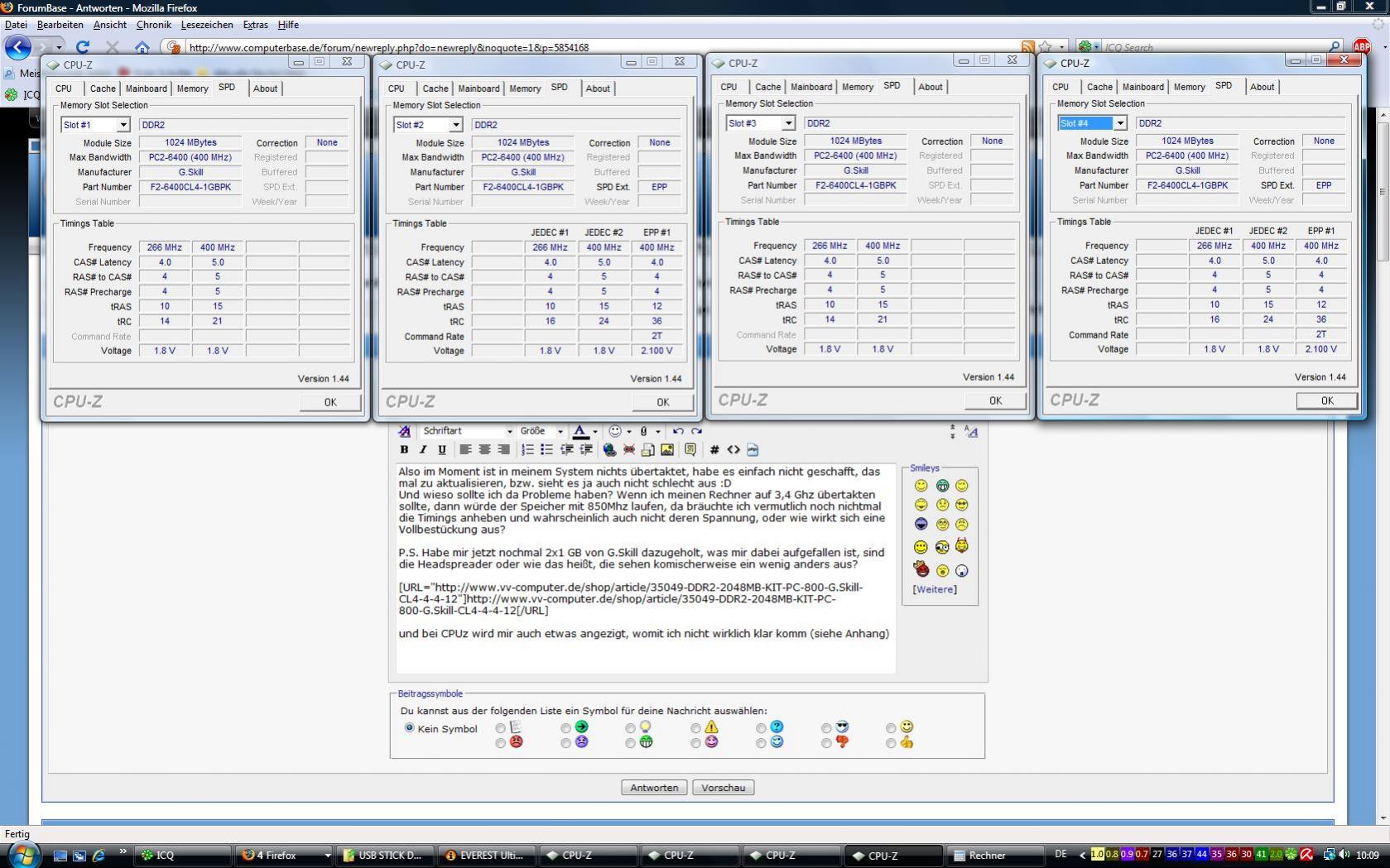This screenshot has width=1390, height=868.
Task: Submit the reply with Antworten button
Action: (654, 788)
